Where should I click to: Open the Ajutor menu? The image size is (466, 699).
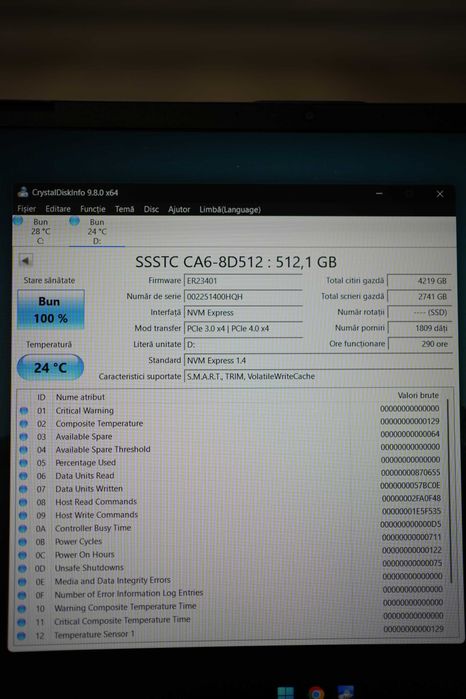click(x=179, y=210)
